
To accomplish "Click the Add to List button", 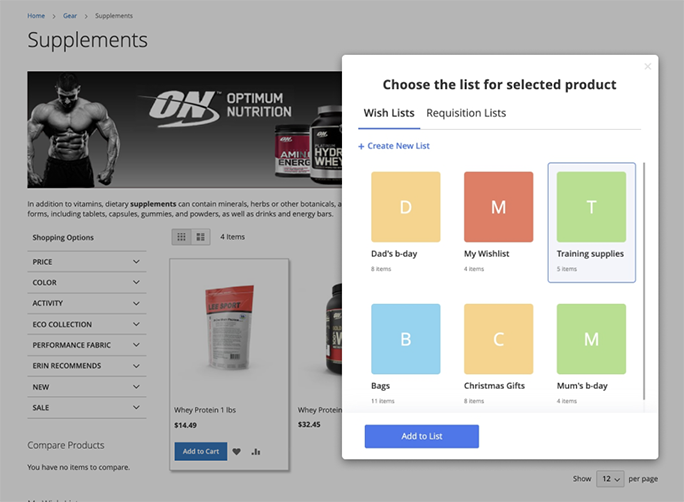I will 421,436.
